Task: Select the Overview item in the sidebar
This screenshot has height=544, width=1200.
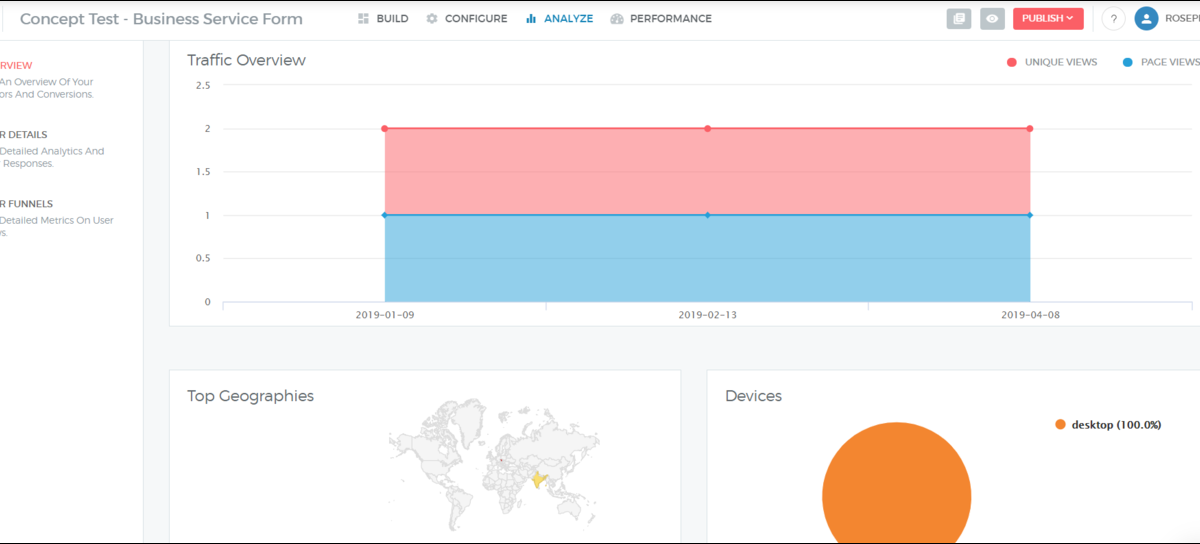Action: click(16, 66)
